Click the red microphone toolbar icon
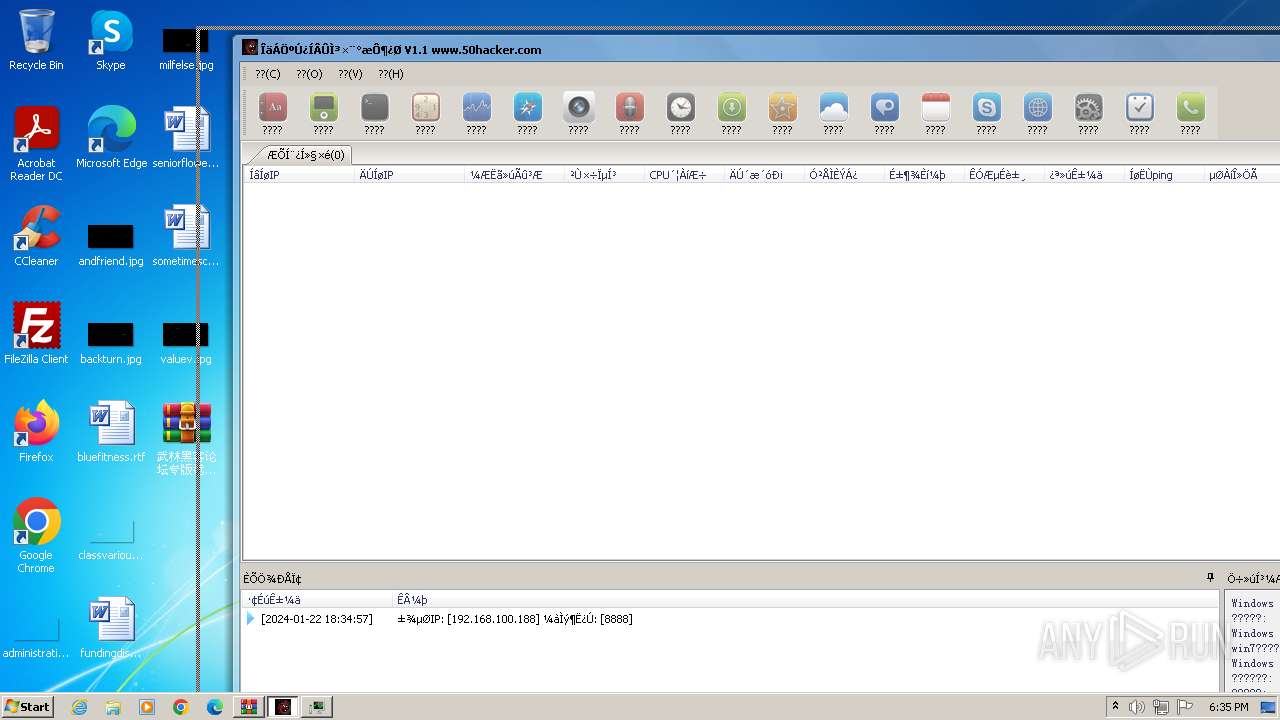This screenshot has height=720, width=1280. 629,107
